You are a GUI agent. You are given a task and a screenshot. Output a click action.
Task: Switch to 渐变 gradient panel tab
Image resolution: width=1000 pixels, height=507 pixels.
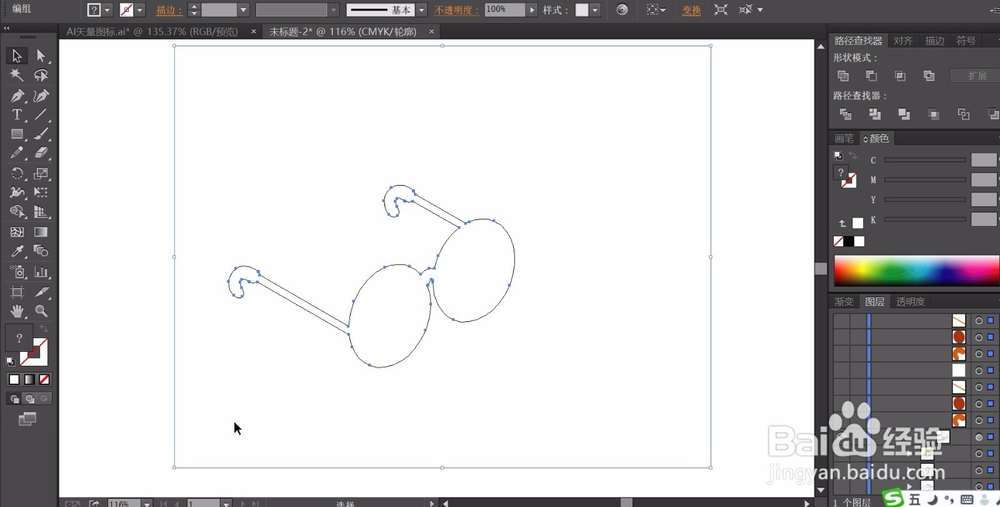(844, 302)
